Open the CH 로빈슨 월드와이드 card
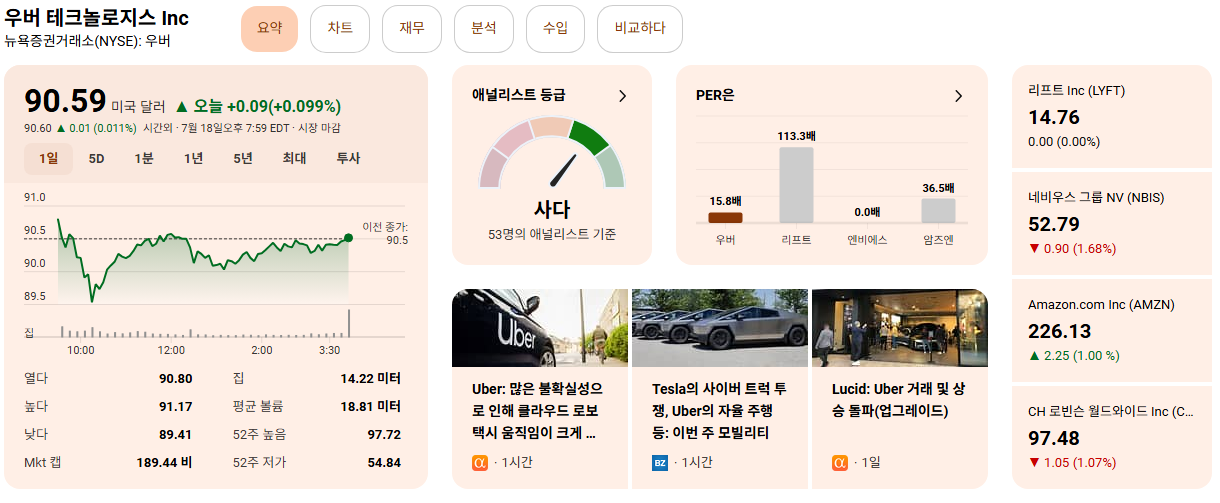1220x503 pixels. 1112,437
